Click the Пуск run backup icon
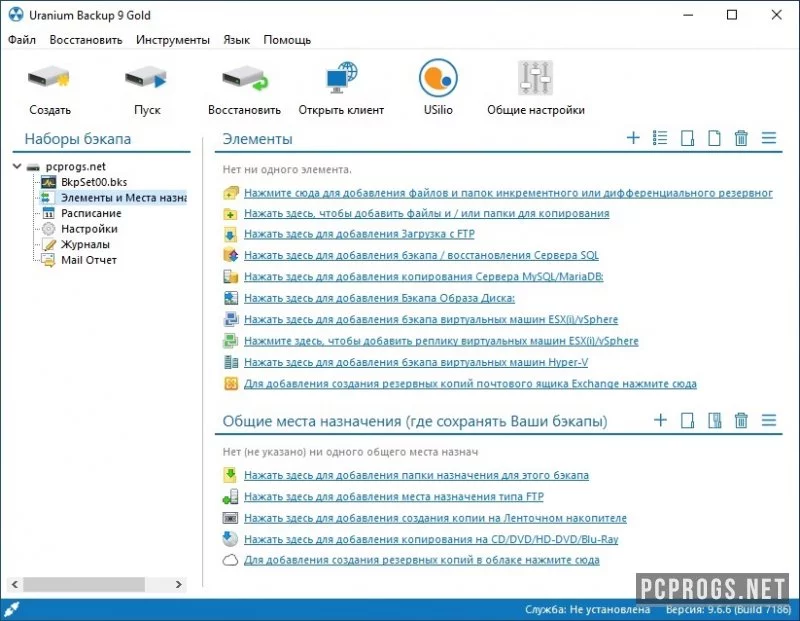This screenshot has width=800, height=621. [146, 79]
